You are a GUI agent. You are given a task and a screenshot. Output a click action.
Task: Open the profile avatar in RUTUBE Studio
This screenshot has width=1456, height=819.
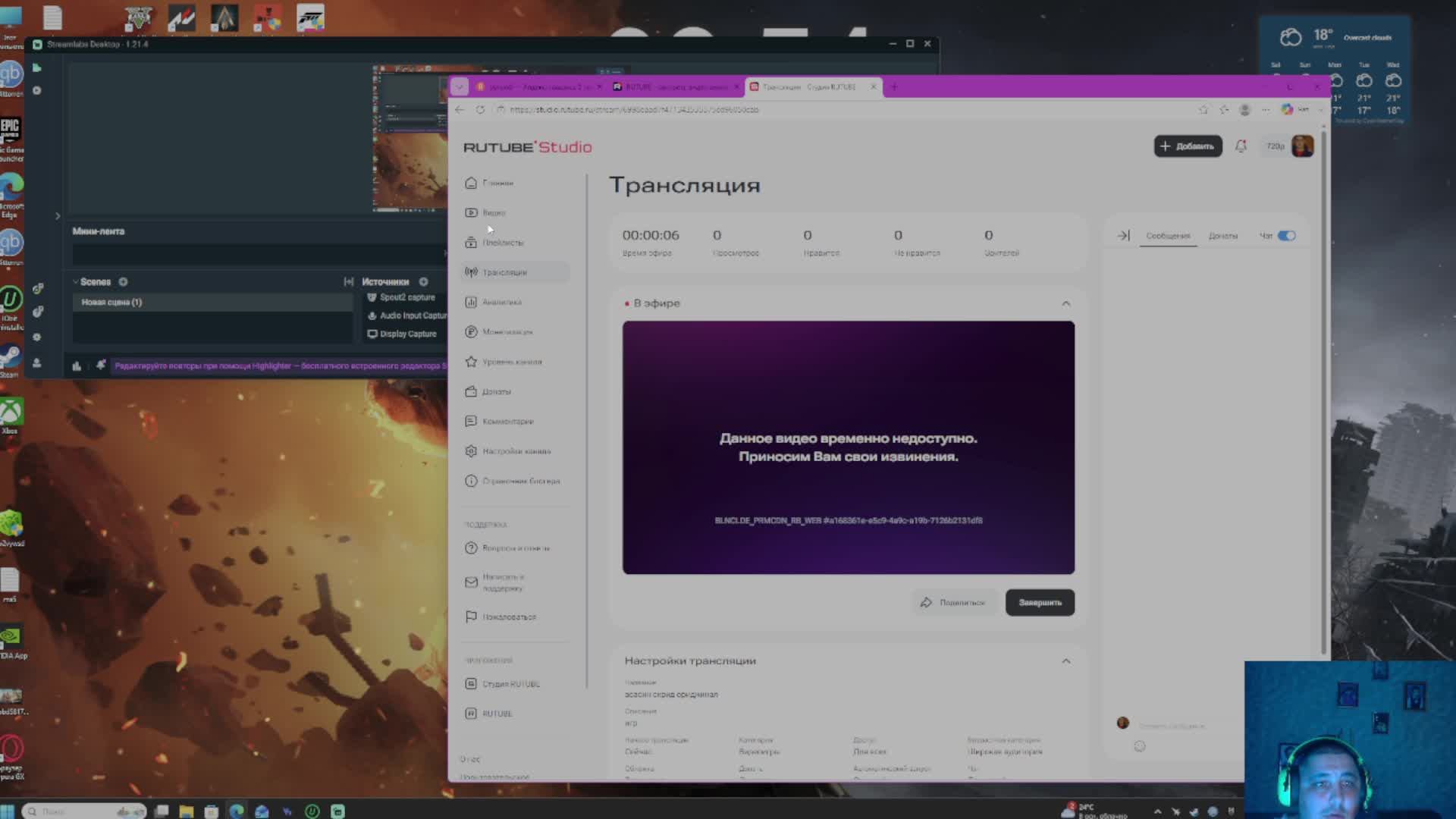[x=1302, y=146]
